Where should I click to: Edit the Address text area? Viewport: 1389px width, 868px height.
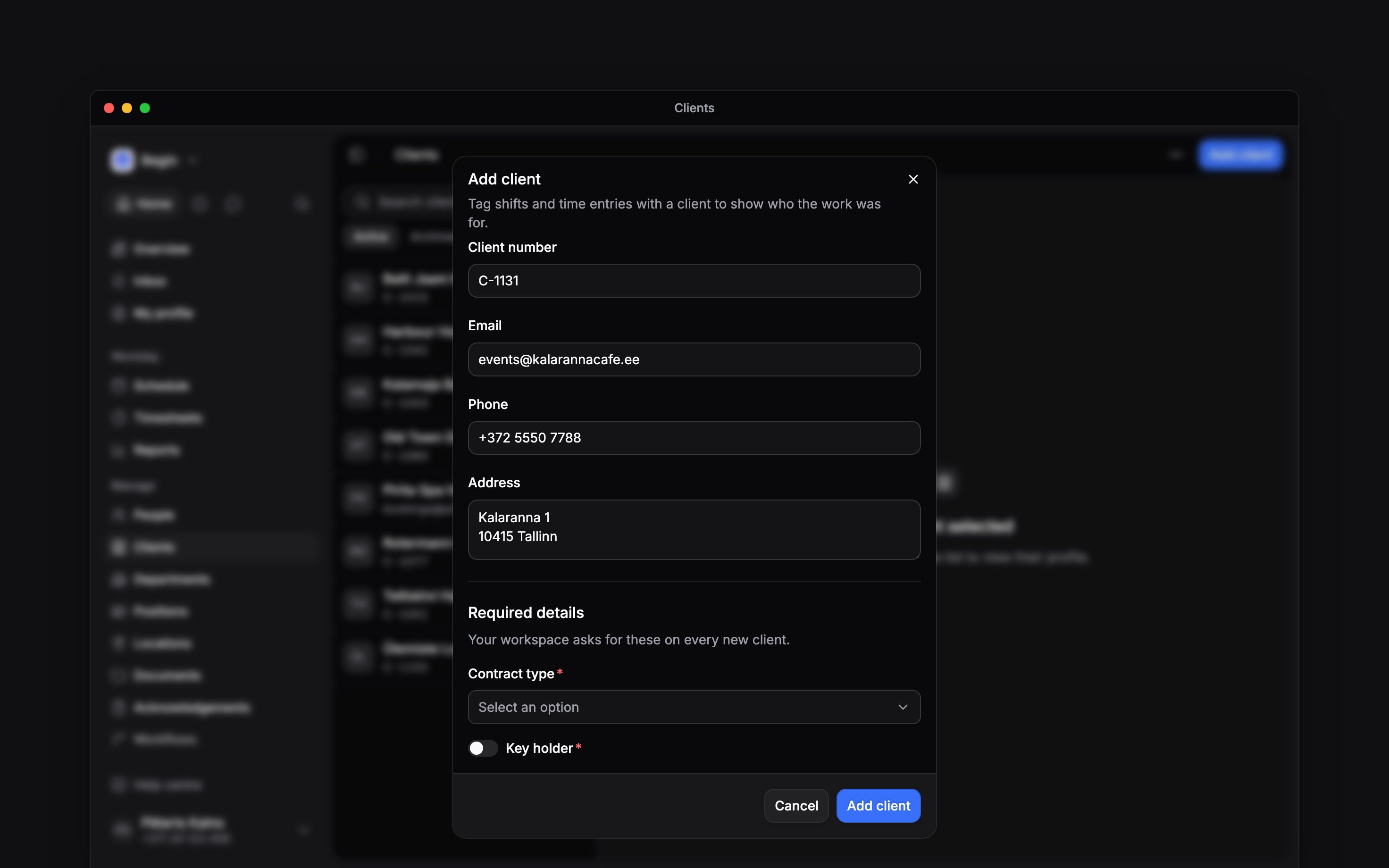pyautogui.click(x=694, y=529)
